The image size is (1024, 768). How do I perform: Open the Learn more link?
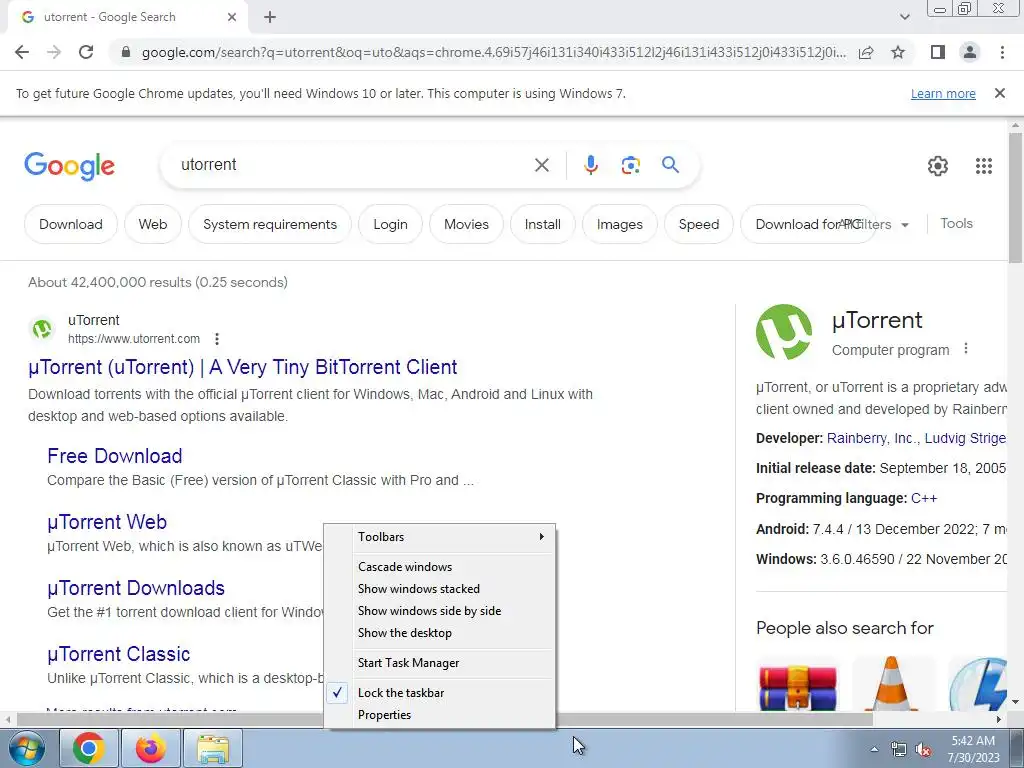pyautogui.click(x=943, y=94)
